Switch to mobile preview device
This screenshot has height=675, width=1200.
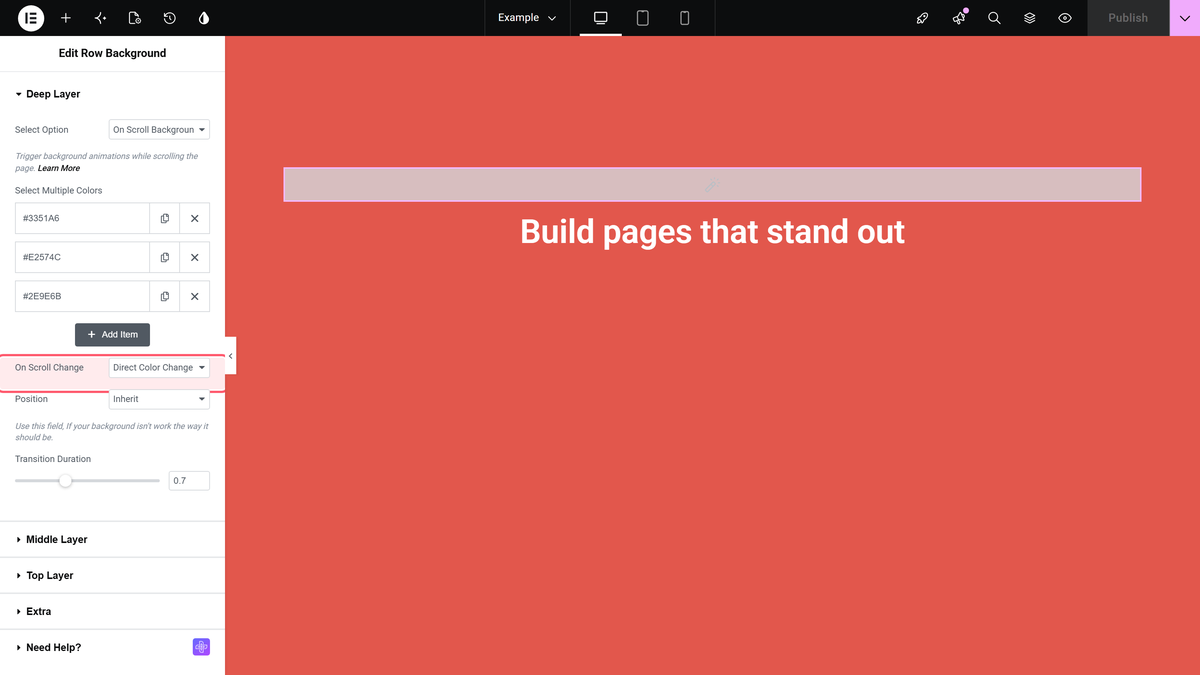click(685, 18)
